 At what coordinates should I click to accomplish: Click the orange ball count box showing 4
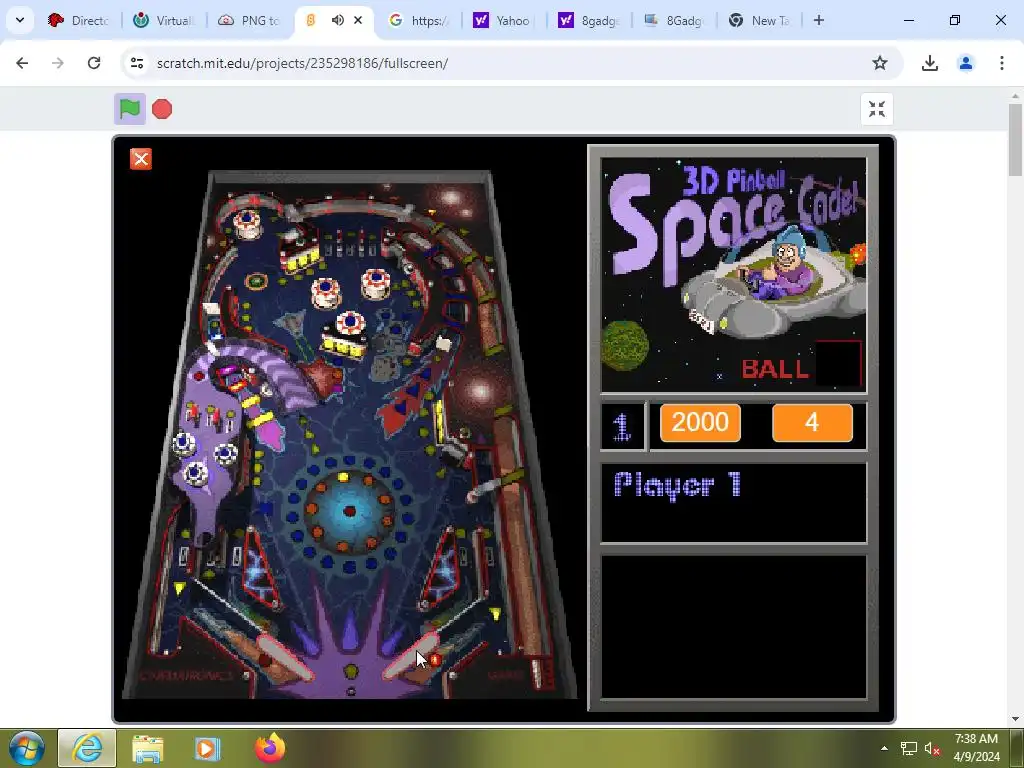pyautogui.click(x=812, y=423)
